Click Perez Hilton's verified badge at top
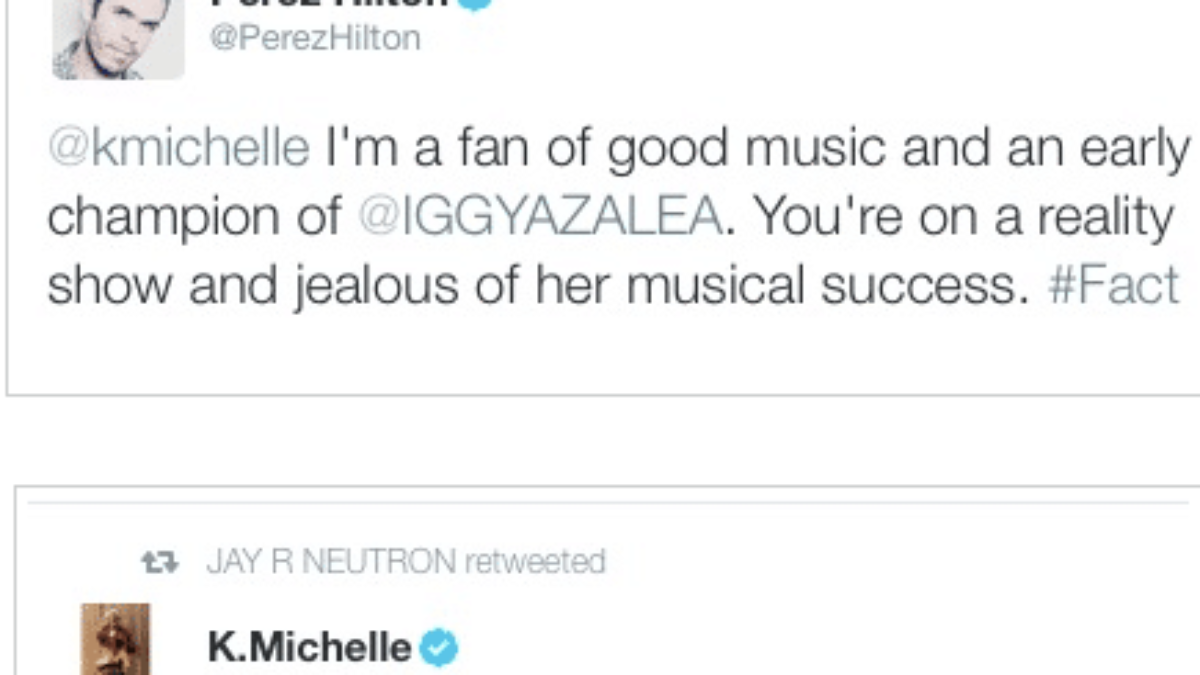Viewport: 1200px width, 675px height. (x=474, y=3)
